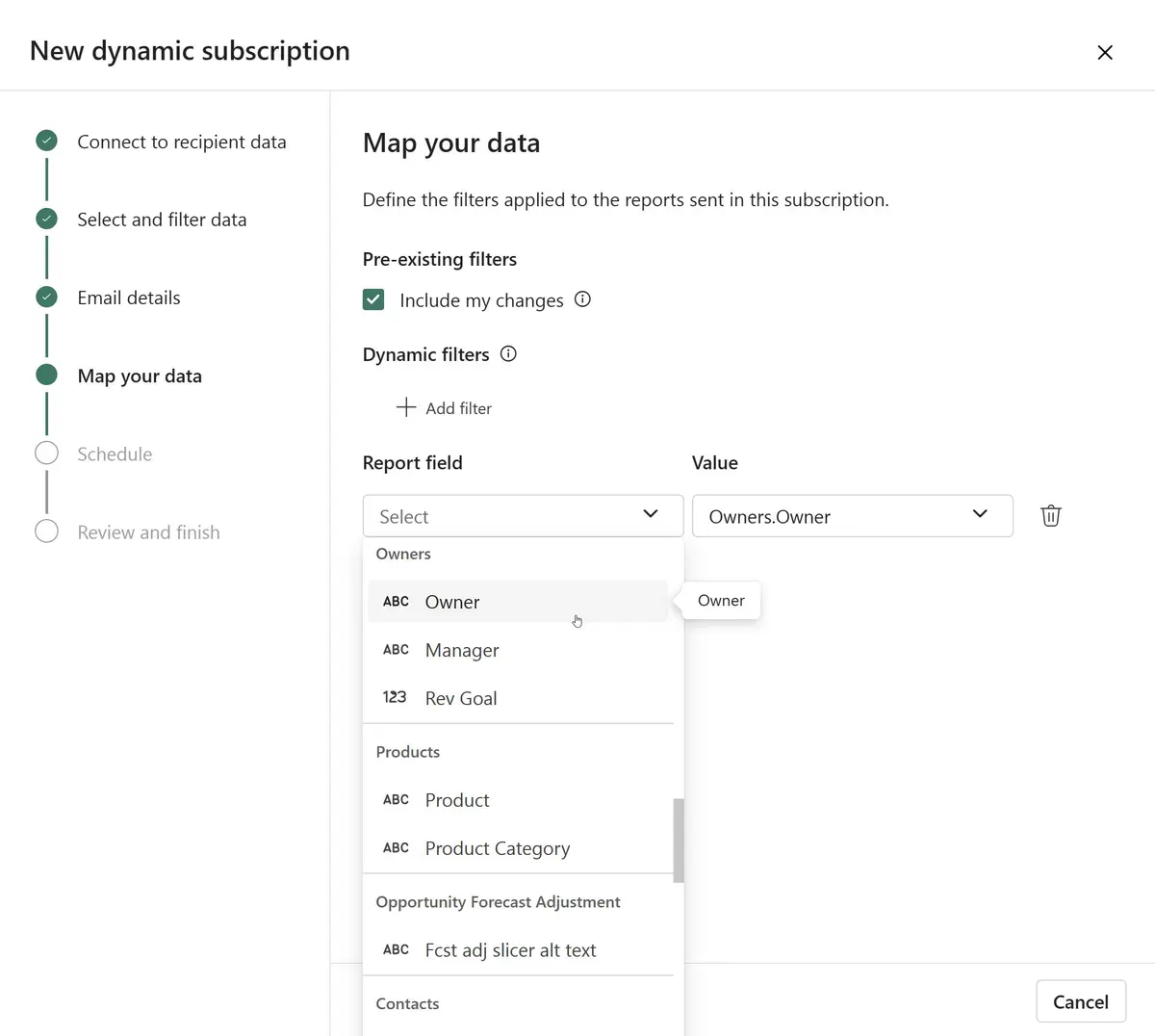This screenshot has width=1155, height=1036.
Task: Pick the Rev Goal numeric field
Action: (461, 698)
